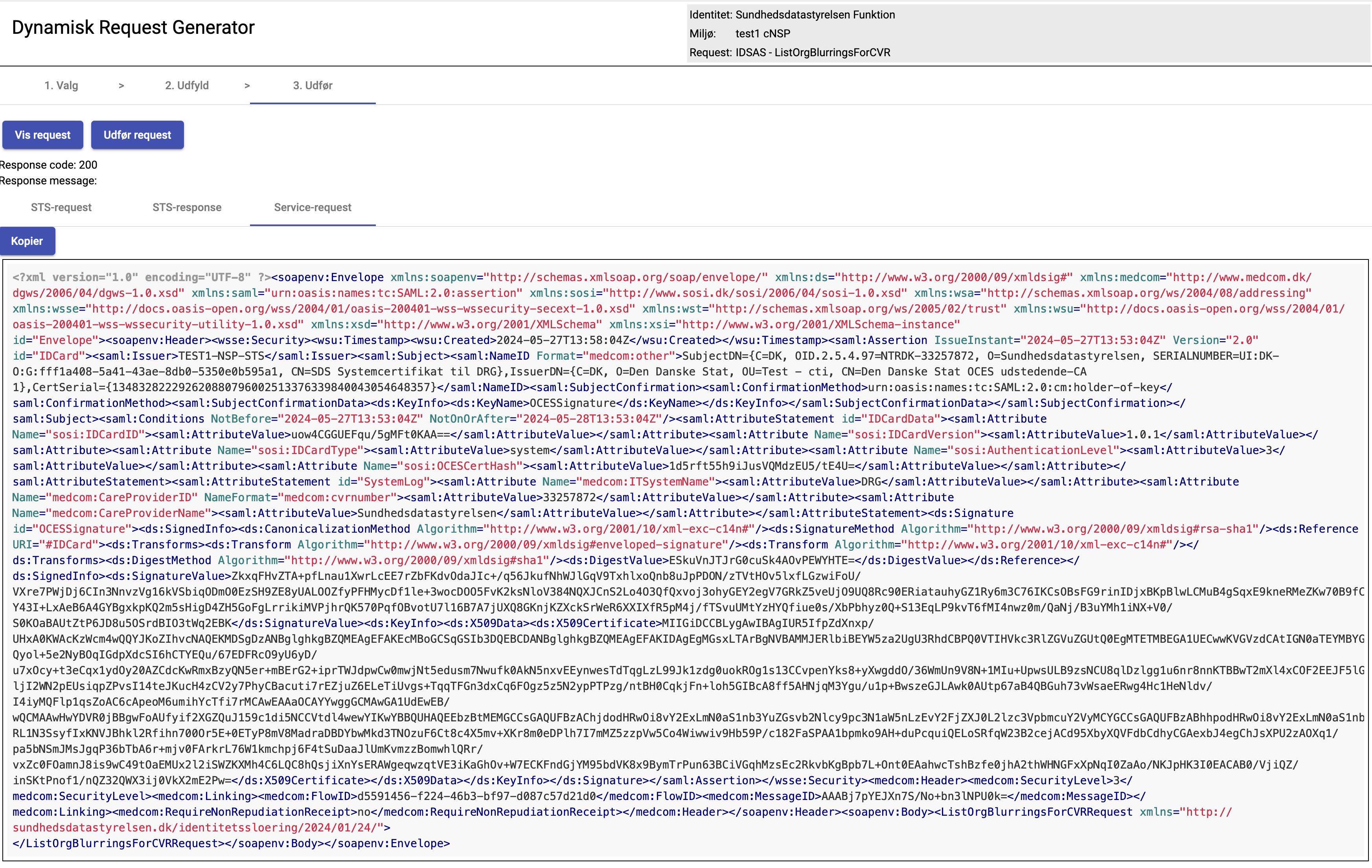1372x868 pixels.
Task: Click the Response message label
Action: pos(48,181)
